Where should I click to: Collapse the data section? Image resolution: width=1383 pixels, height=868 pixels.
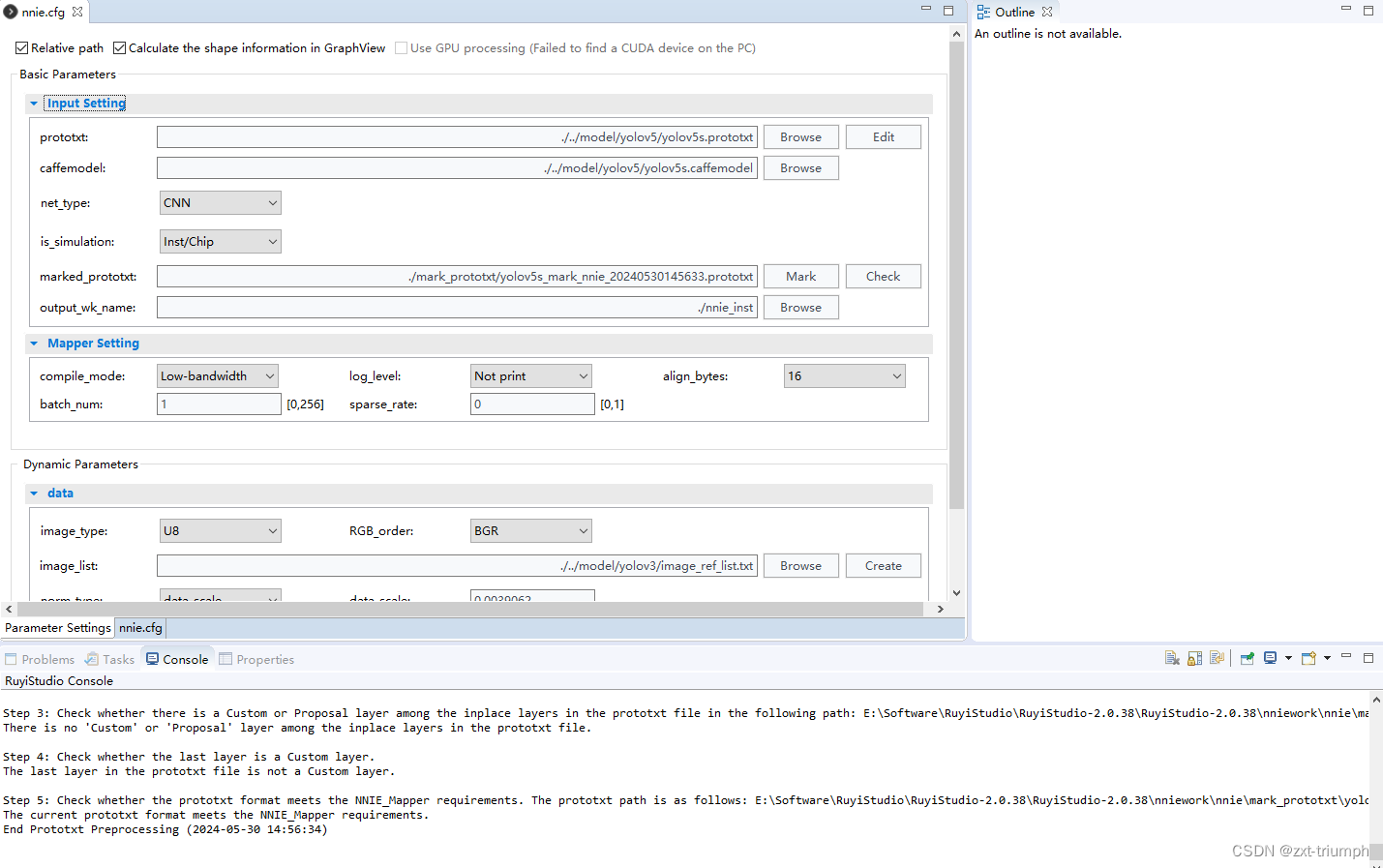click(x=34, y=494)
